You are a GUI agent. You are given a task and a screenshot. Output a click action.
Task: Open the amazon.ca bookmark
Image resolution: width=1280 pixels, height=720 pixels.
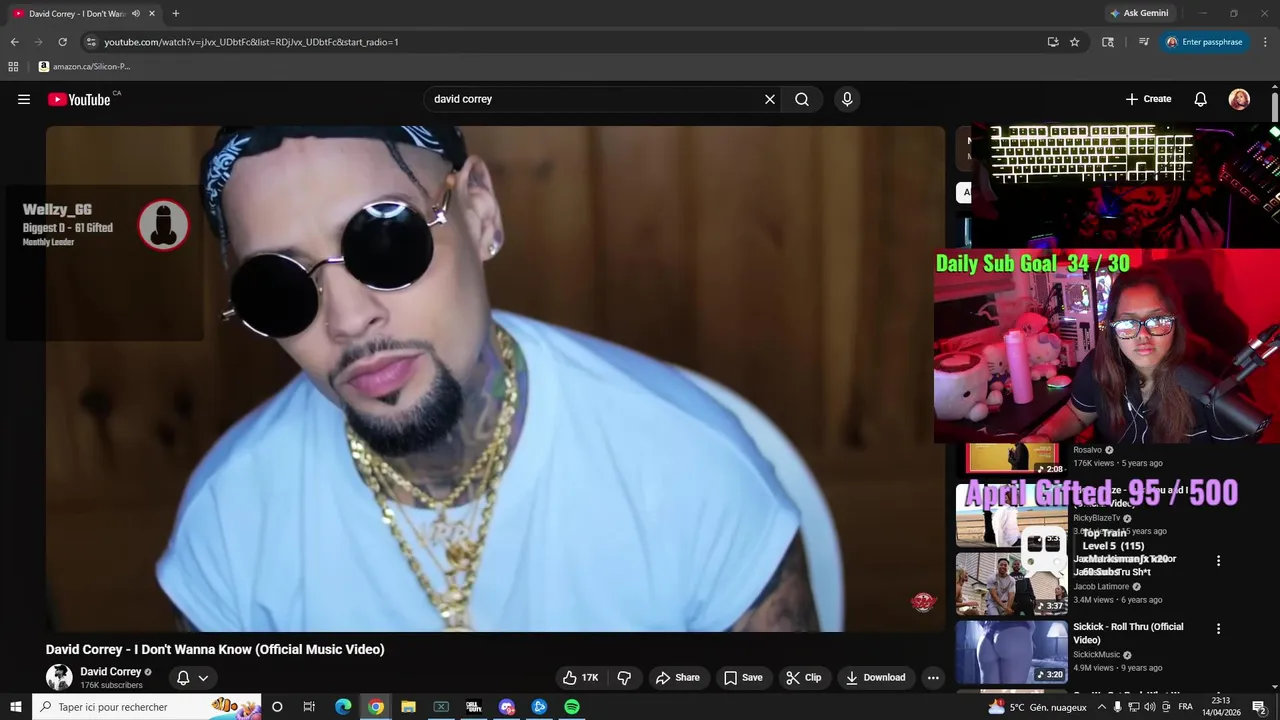point(84,66)
